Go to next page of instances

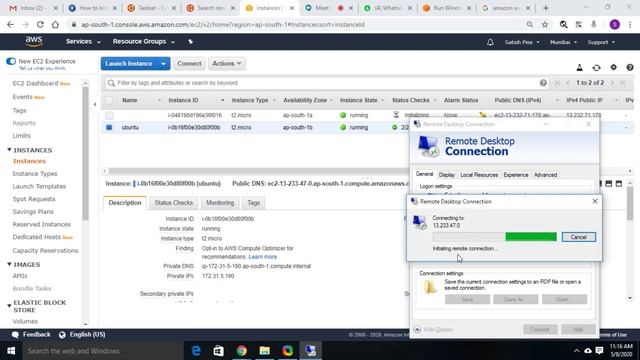coord(612,83)
